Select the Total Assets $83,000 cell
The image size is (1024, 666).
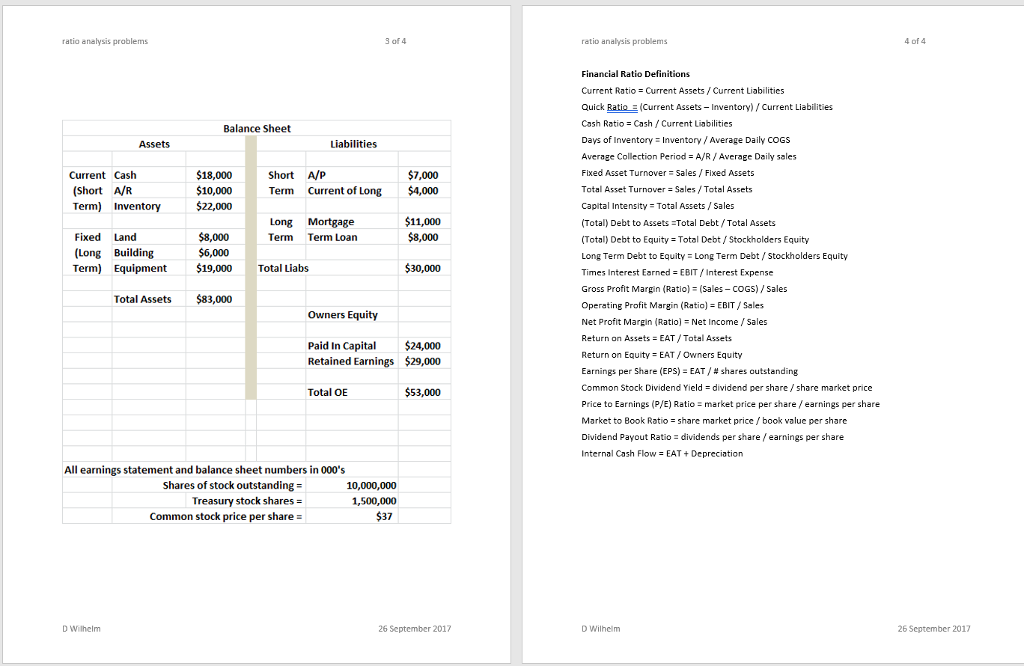point(214,299)
